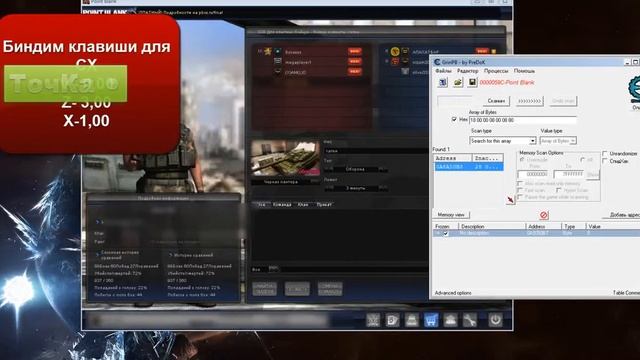Toggle the Hex checkbox
The image size is (640, 360).
454,120
